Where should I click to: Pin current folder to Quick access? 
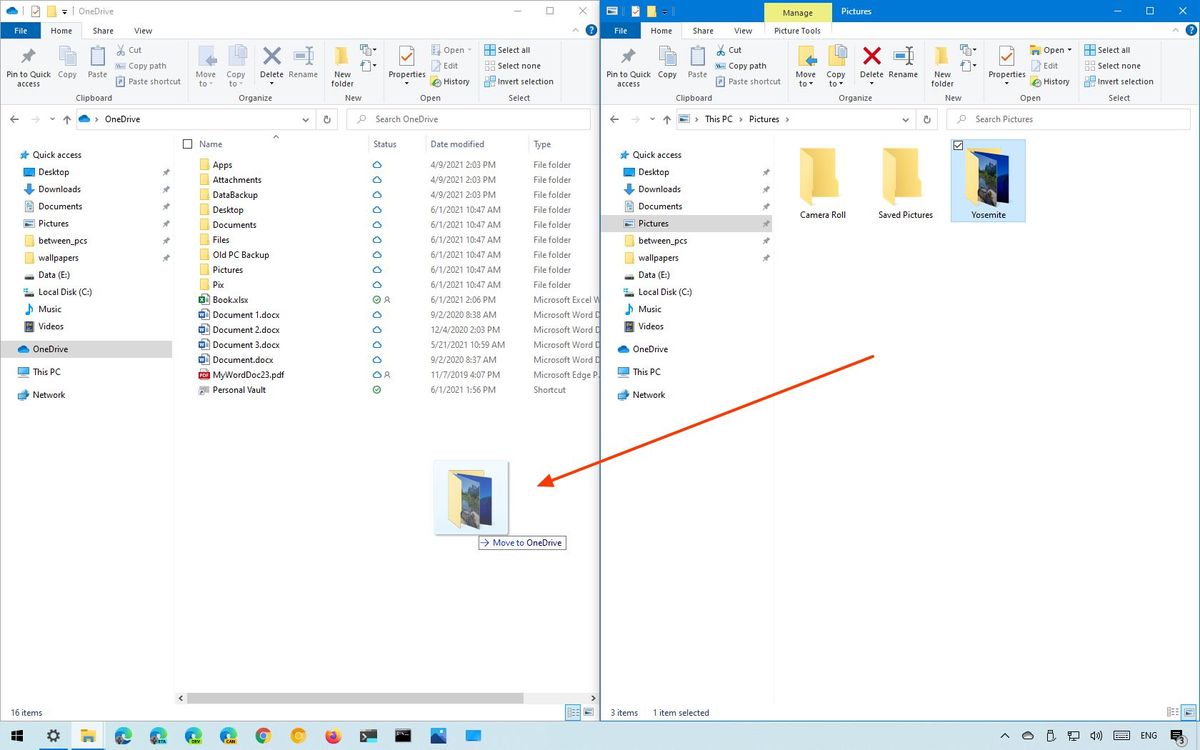point(628,65)
